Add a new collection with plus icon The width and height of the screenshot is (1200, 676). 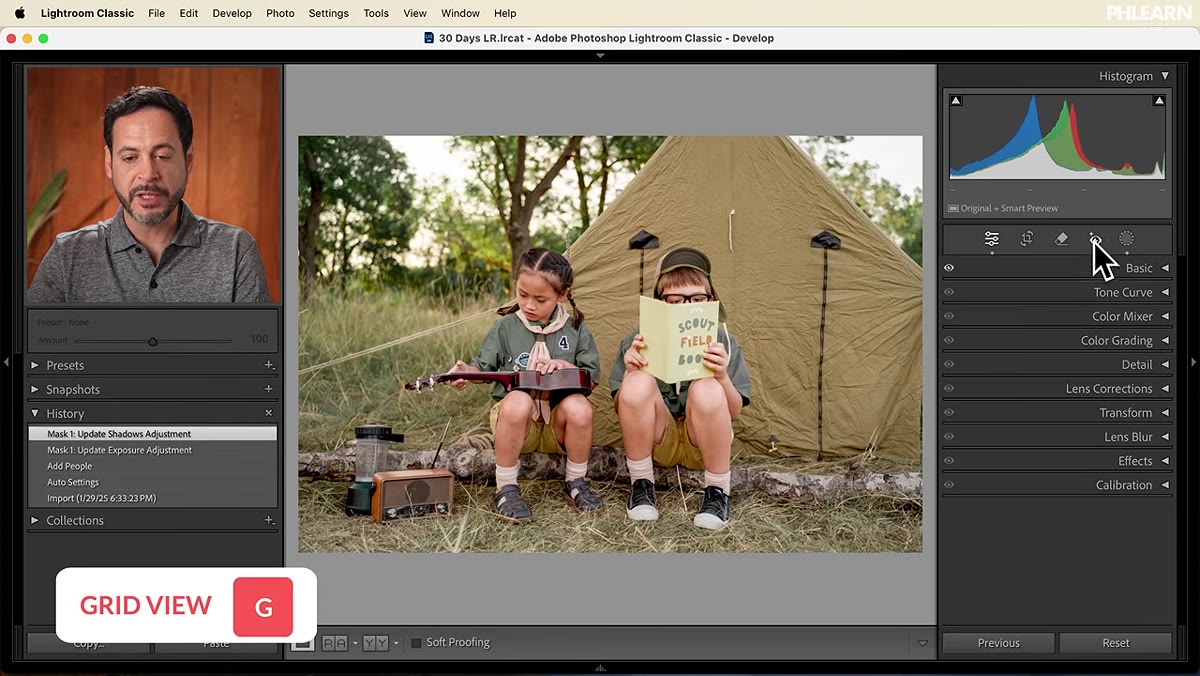tap(269, 520)
